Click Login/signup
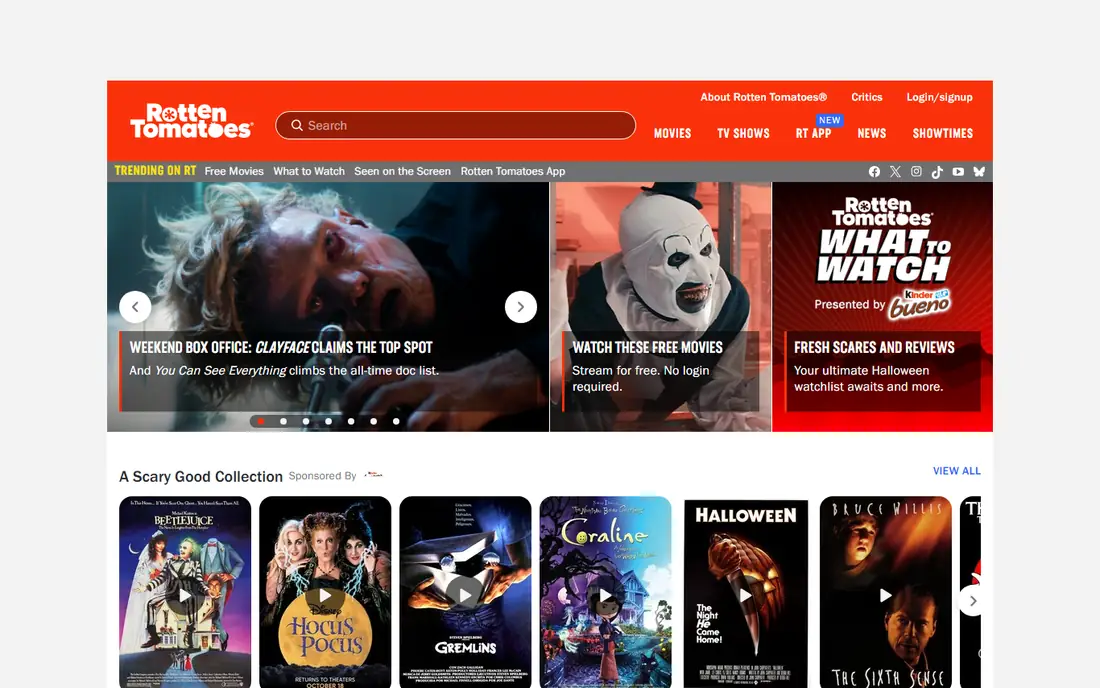Image resolution: width=1100 pixels, height=688 pixels. pos(939,97)
